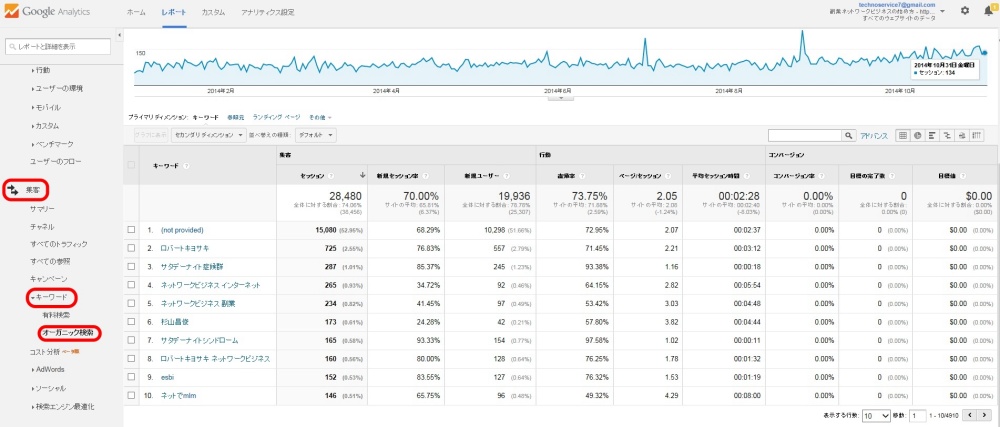Open the rows-per-page dropdown showing 10
This screenshot has width=1000, height=427.
pos(876,416)
